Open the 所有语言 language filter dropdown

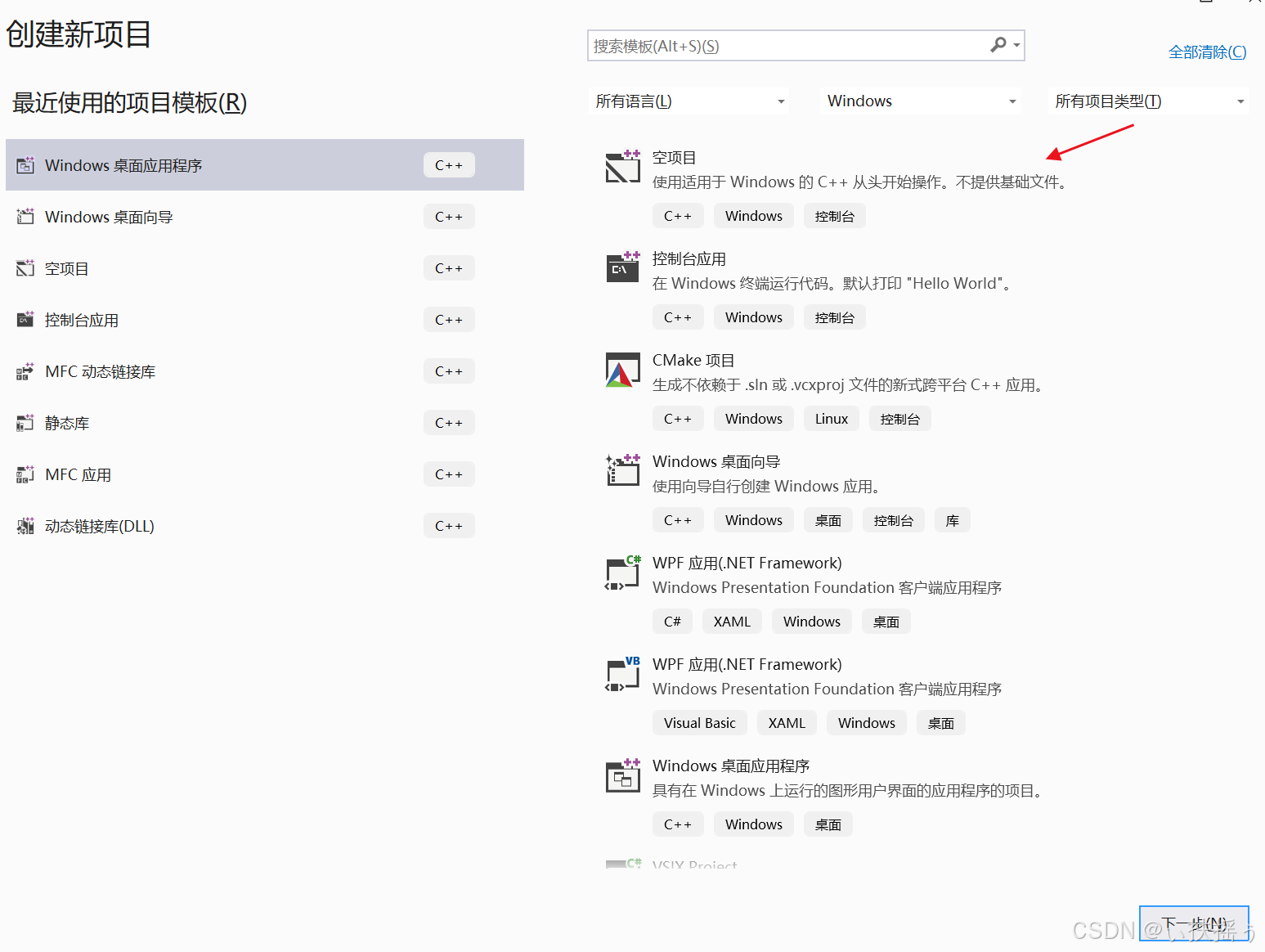coord(690,101)
